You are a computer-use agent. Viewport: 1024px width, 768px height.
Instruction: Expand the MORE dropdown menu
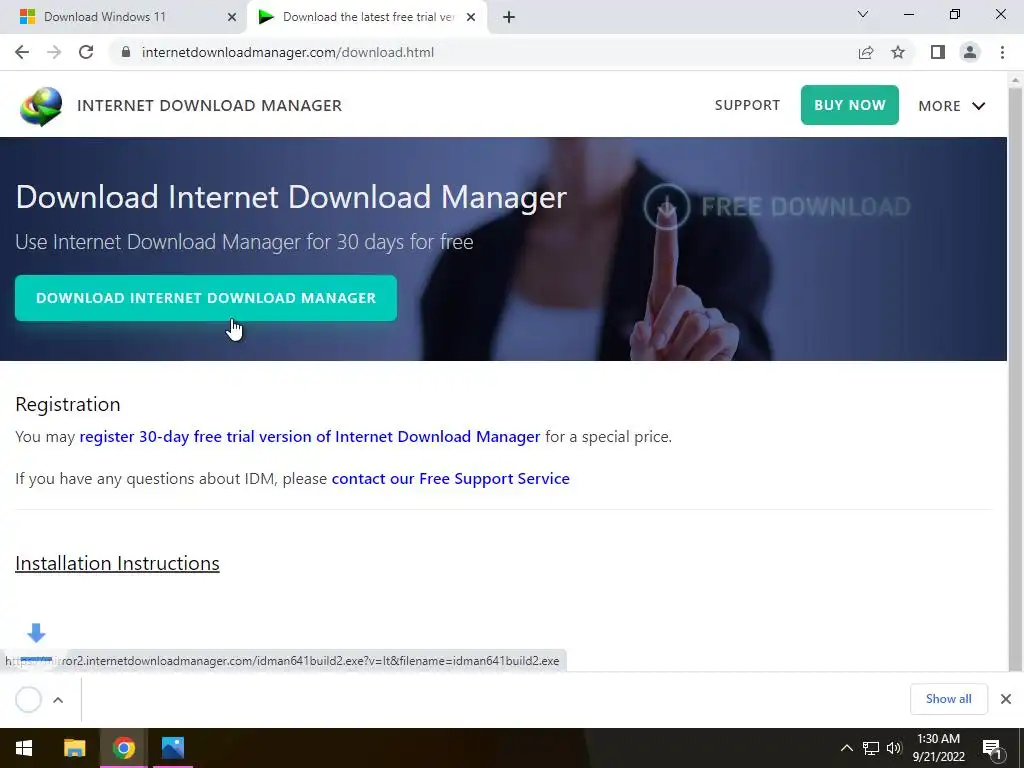click(x=952, y=106)
